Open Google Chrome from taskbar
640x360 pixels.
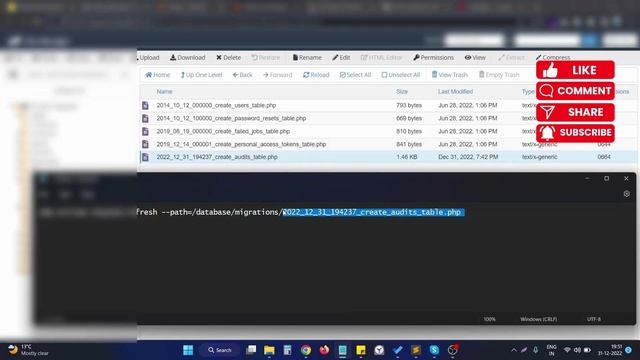coord(306,350)
